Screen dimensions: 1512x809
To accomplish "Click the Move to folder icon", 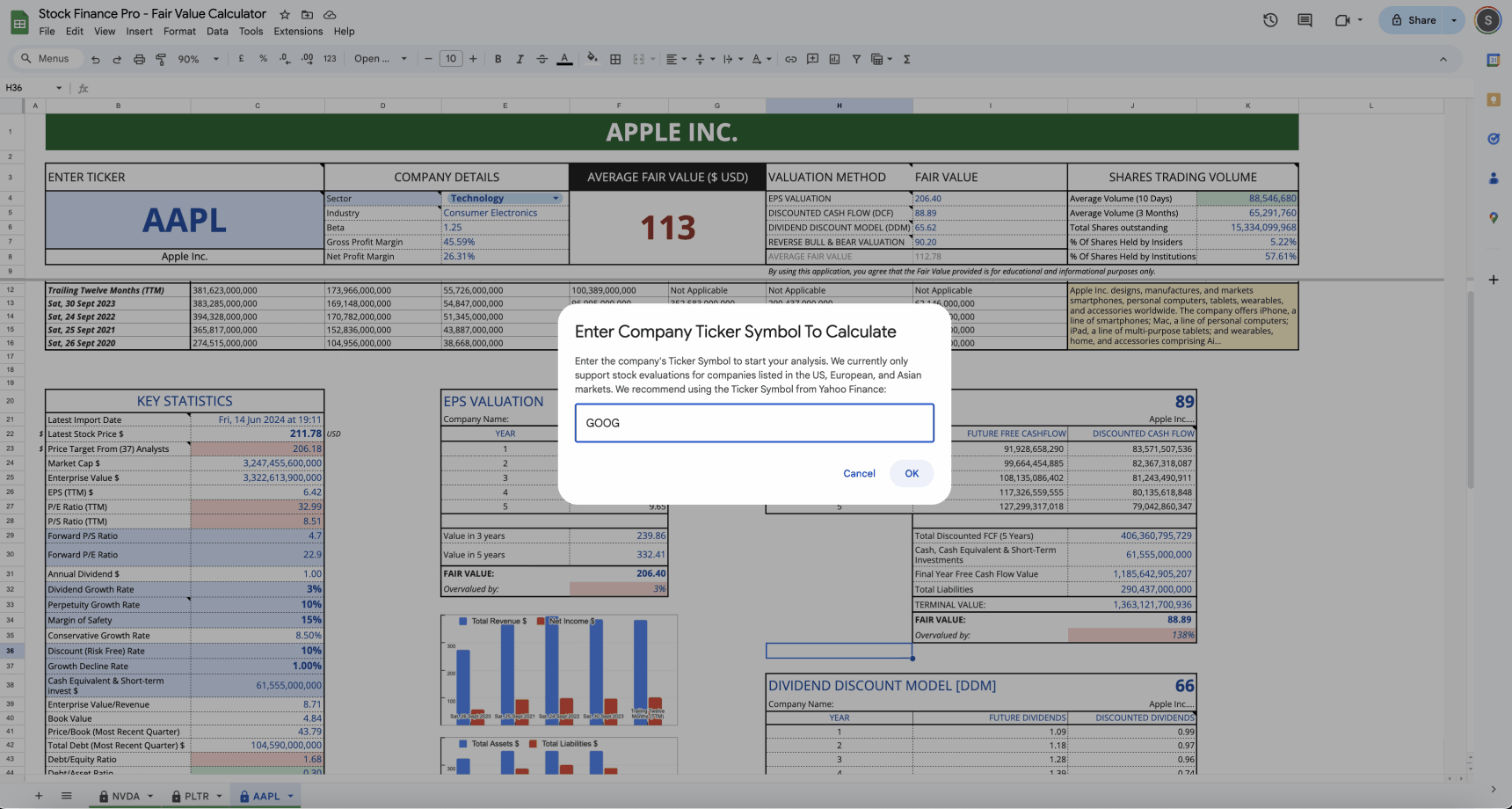I will coord(307,15).
